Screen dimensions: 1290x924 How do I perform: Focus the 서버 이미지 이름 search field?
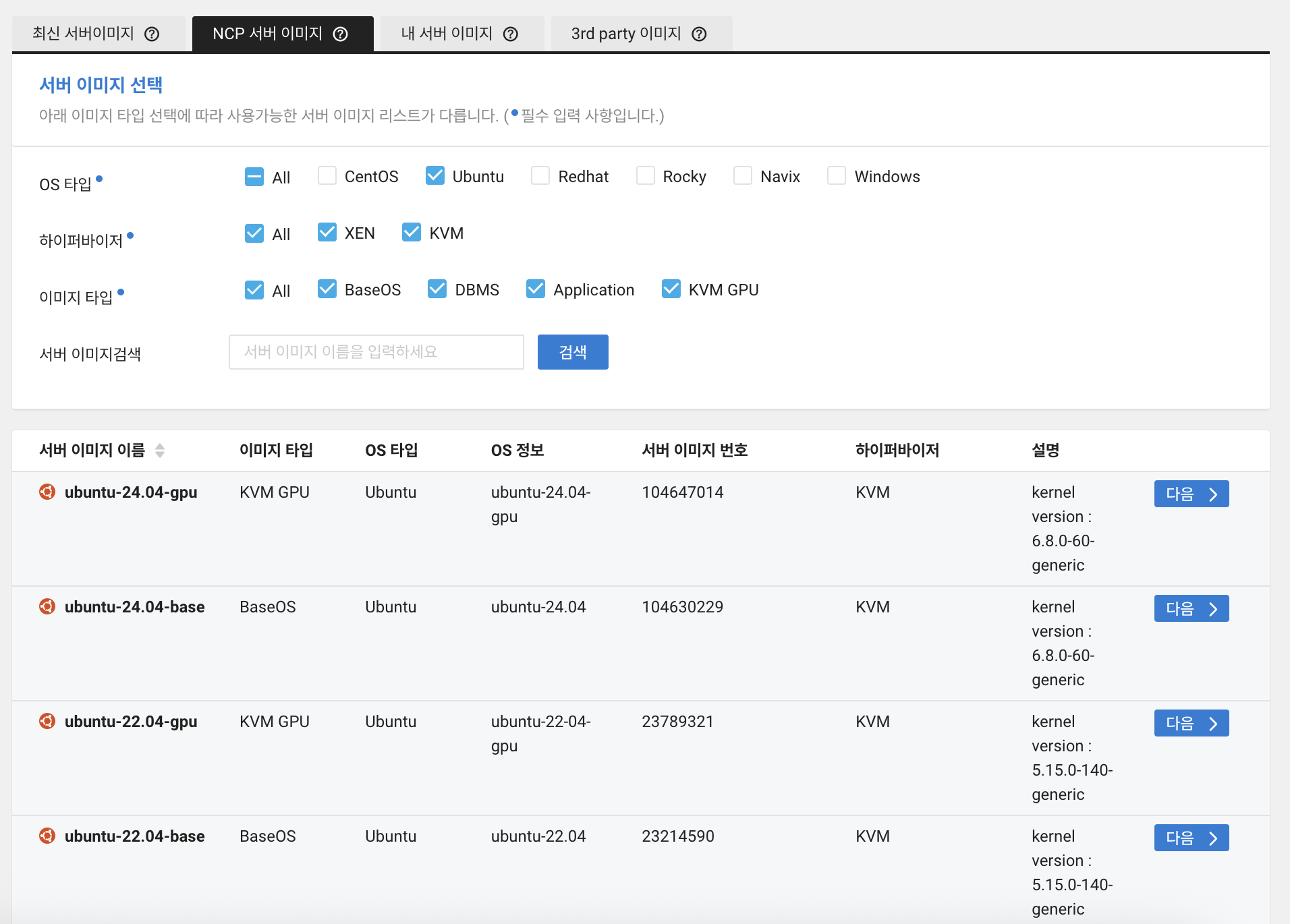click(376, 352)
